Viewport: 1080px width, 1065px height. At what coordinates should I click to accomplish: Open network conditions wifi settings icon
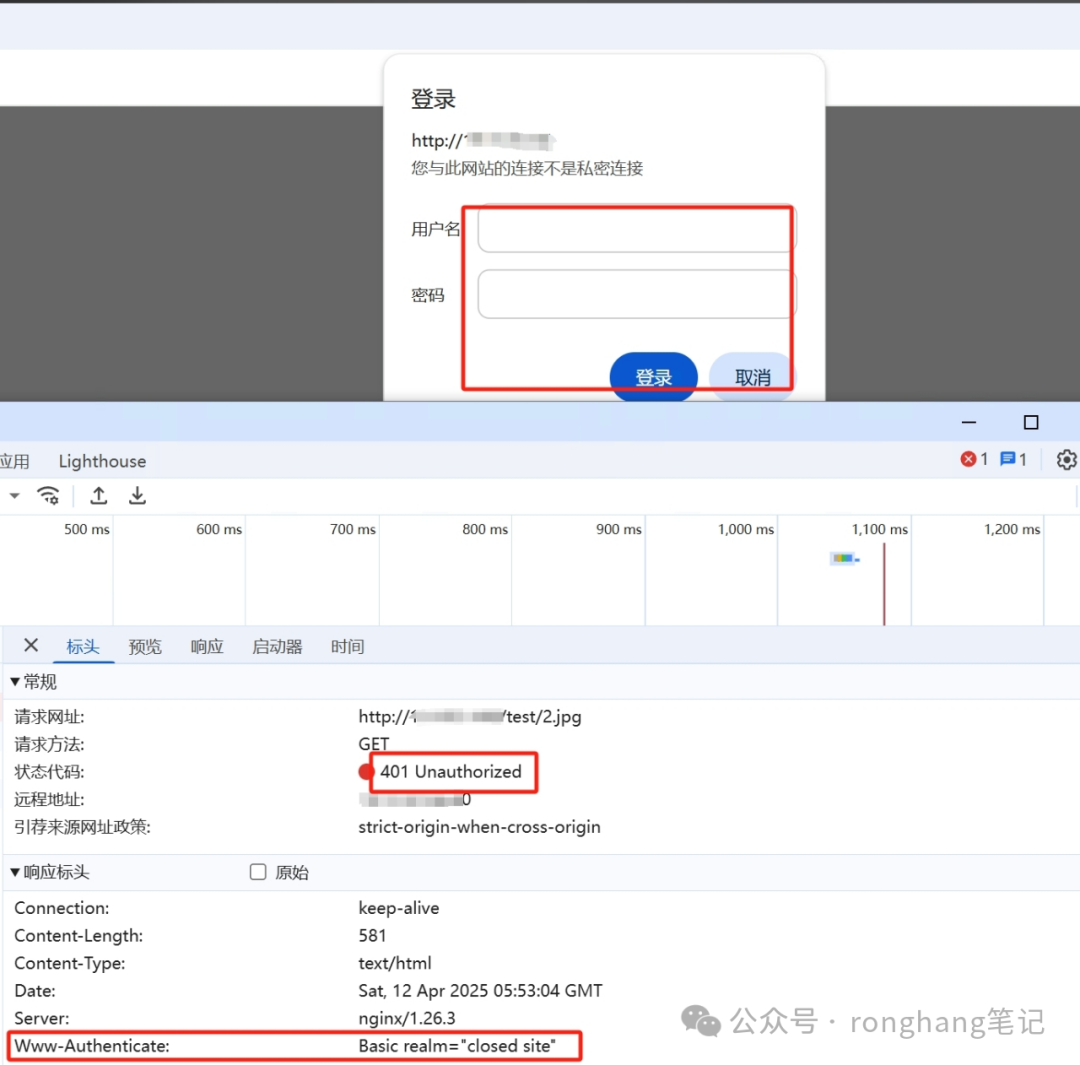[48, 496]
